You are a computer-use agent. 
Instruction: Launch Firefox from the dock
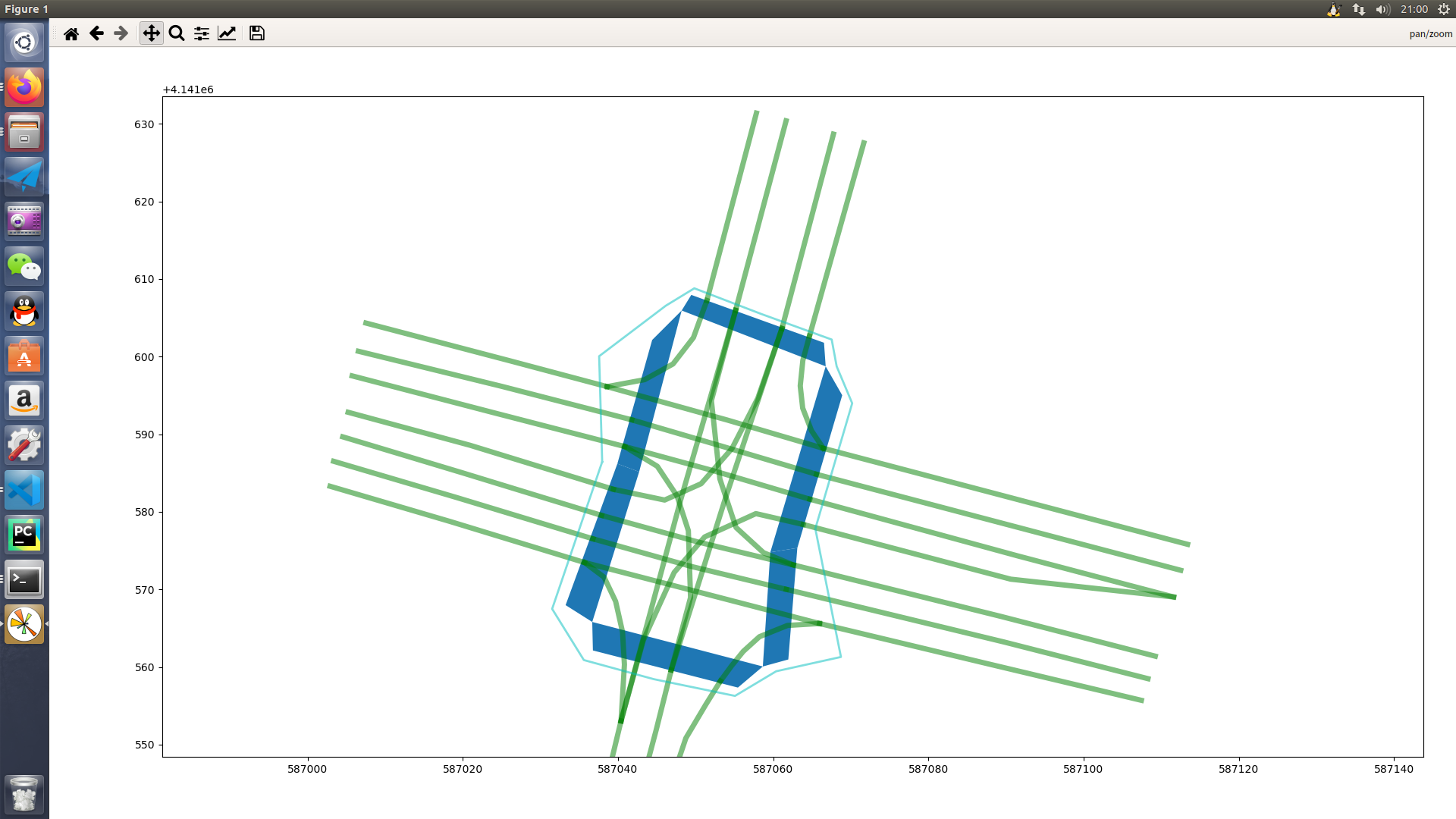24,87
